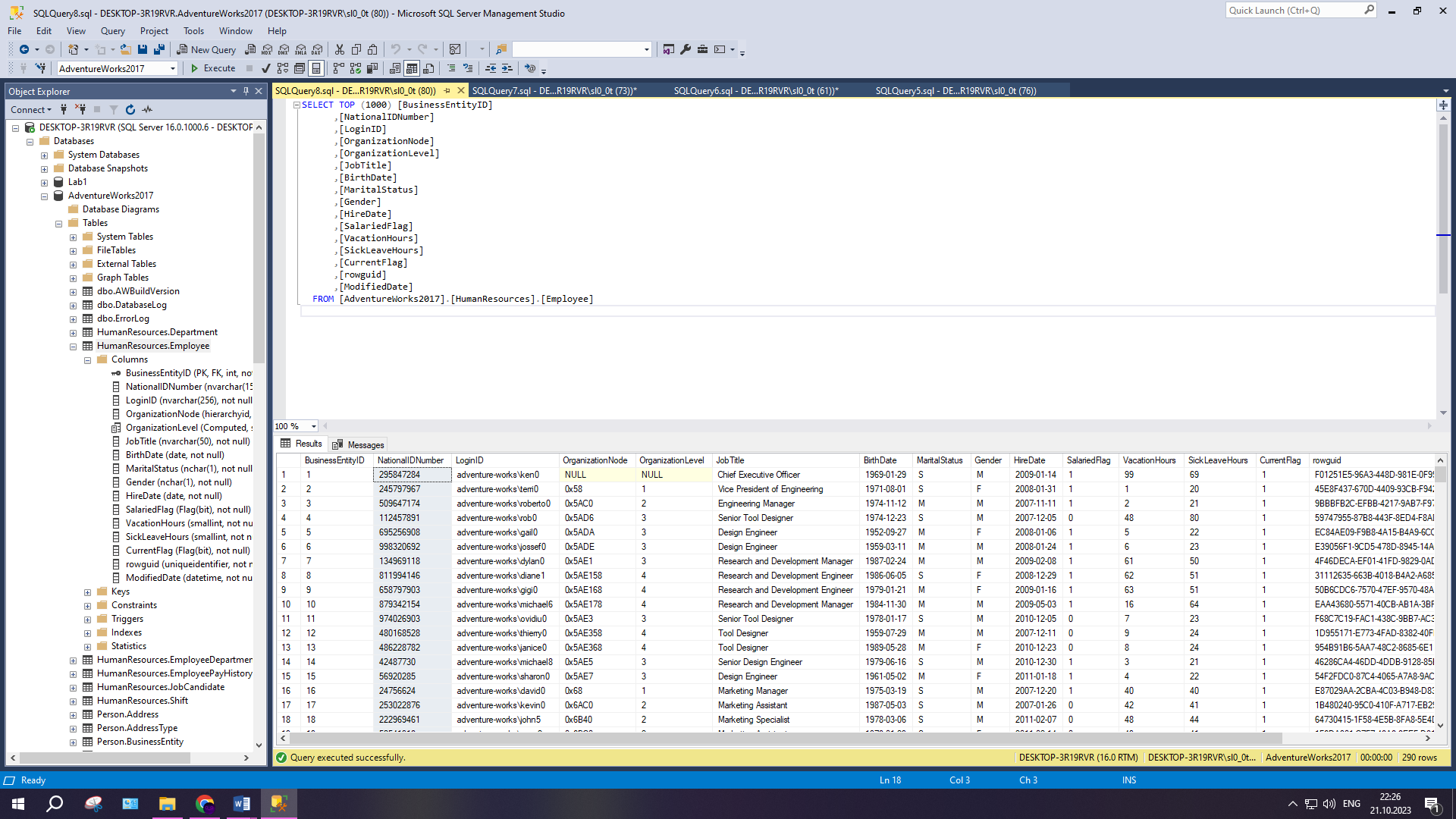Uncomment selected lines icon
The height and width of the screenshot is (819, 1456).
(x=468, y=69)
